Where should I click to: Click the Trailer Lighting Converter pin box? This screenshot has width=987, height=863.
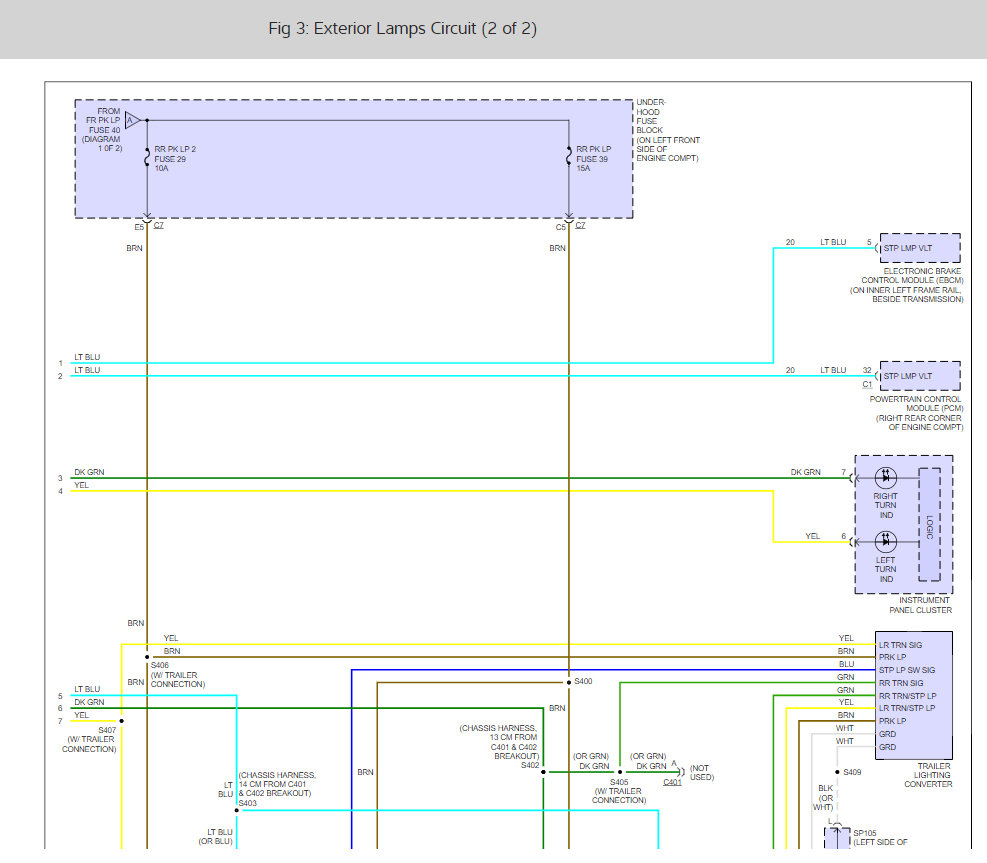pos(913,695)
